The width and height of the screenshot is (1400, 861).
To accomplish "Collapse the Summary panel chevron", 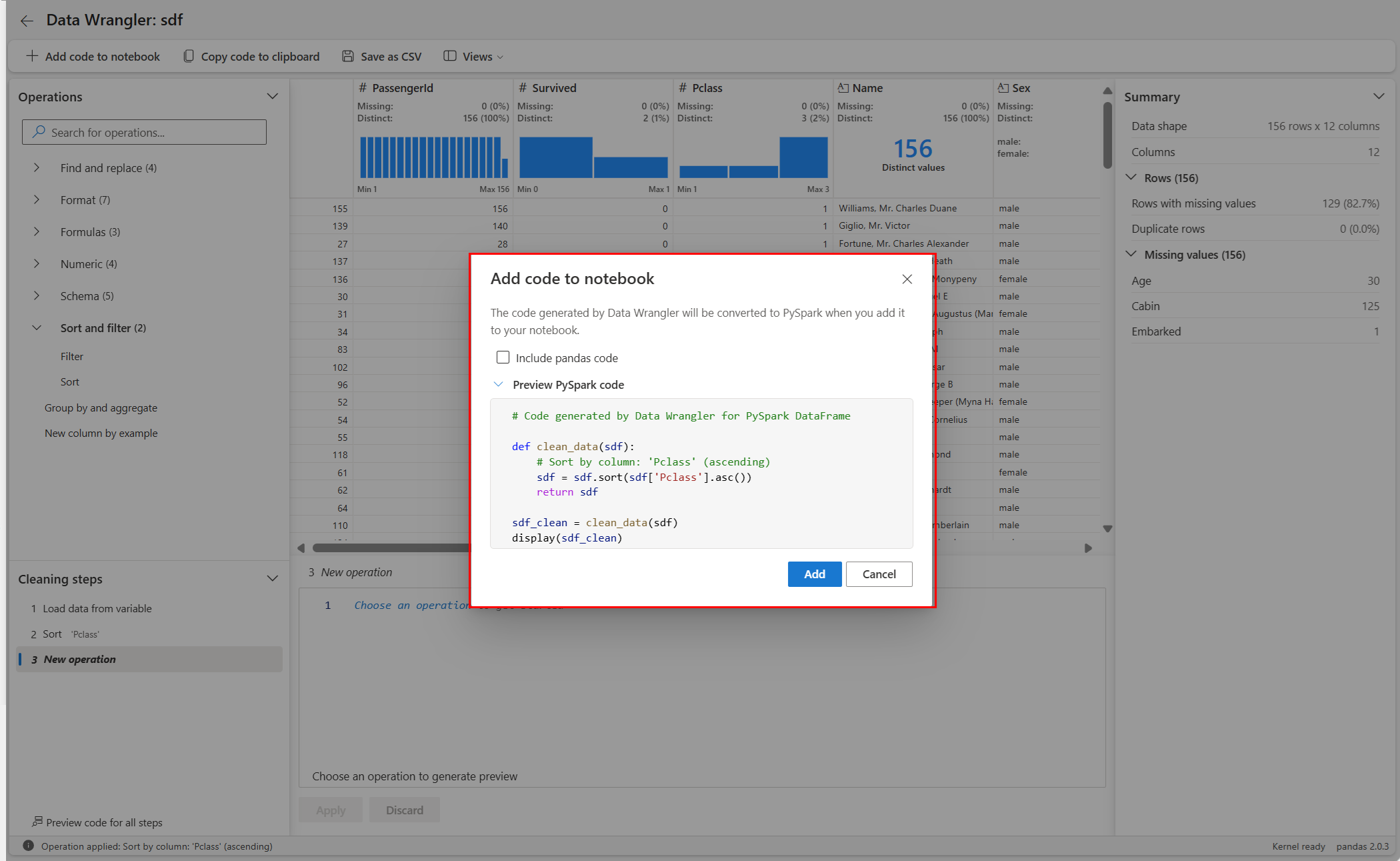I will point(1379,97).
